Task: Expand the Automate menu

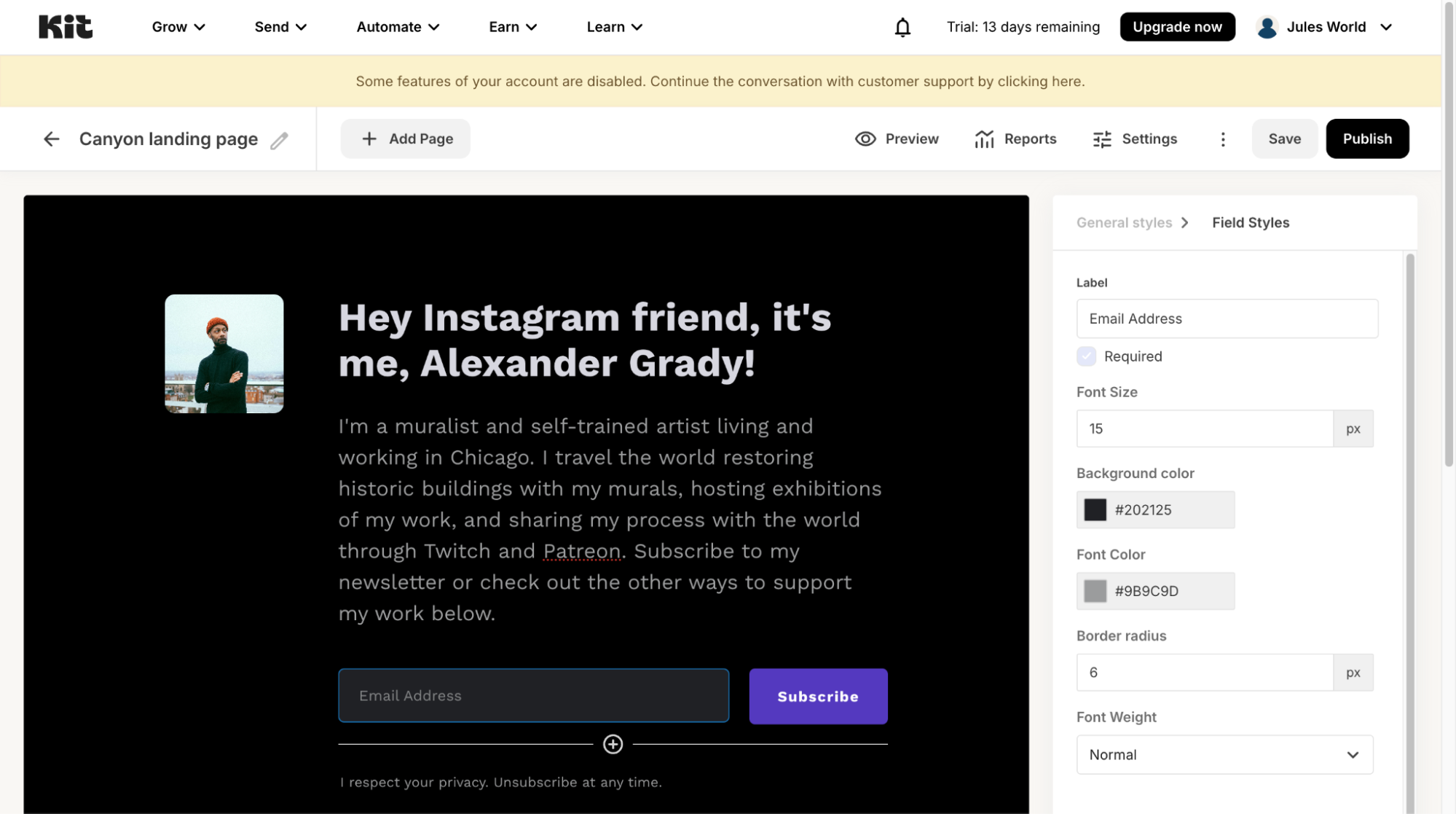Action: pyautogui.click(x=398, y=27)
